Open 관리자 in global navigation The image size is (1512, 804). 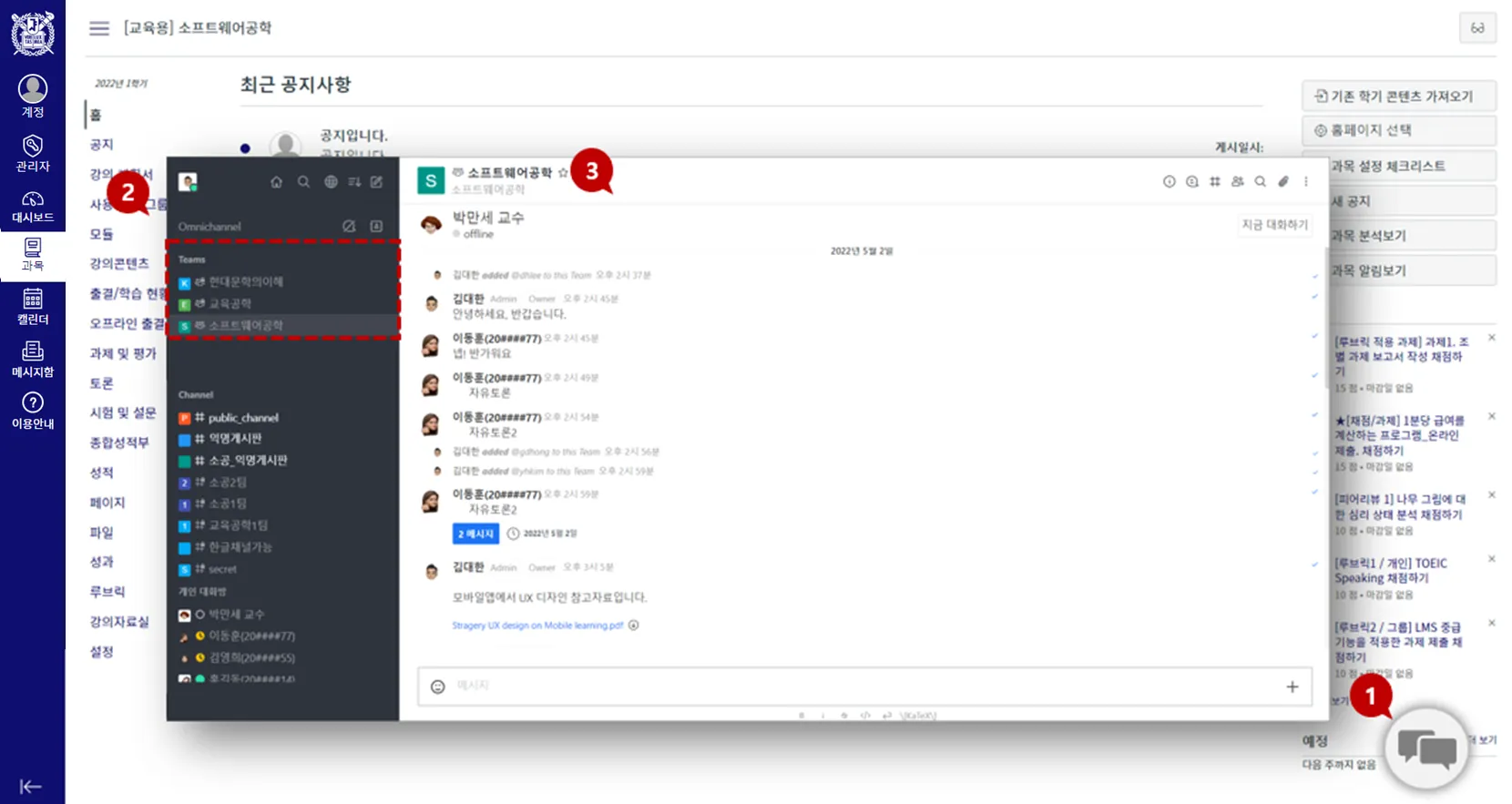pos(33,153)
